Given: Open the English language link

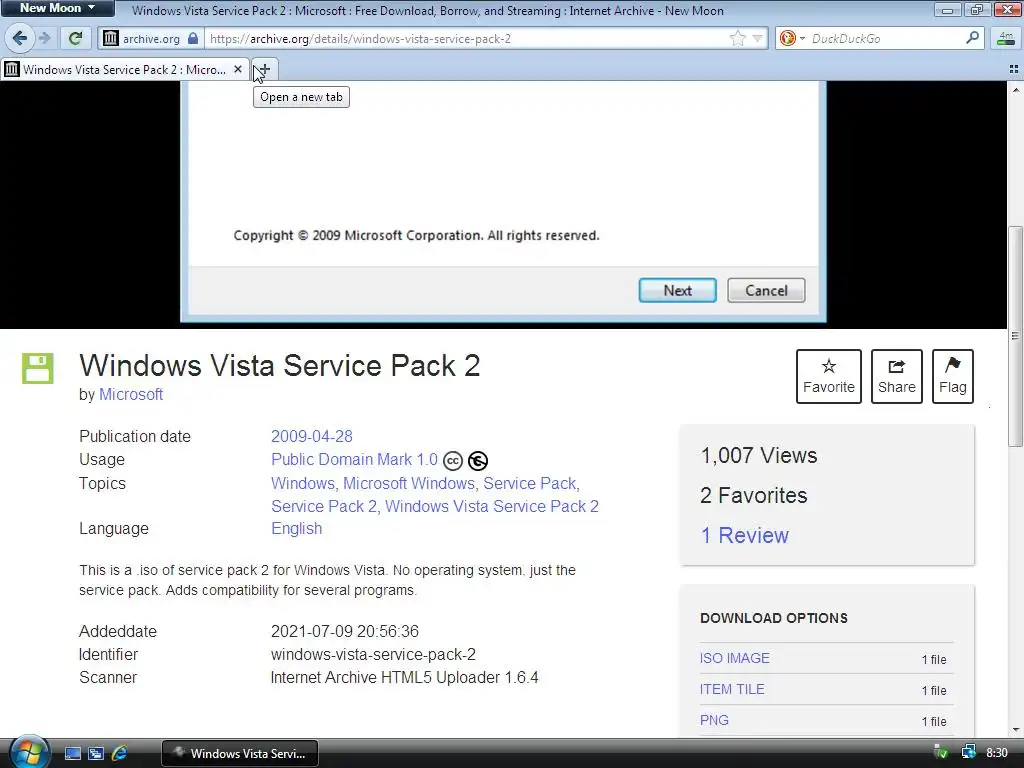Looking at the screenshot, I should pyautogui.click(x=296, y=528).
